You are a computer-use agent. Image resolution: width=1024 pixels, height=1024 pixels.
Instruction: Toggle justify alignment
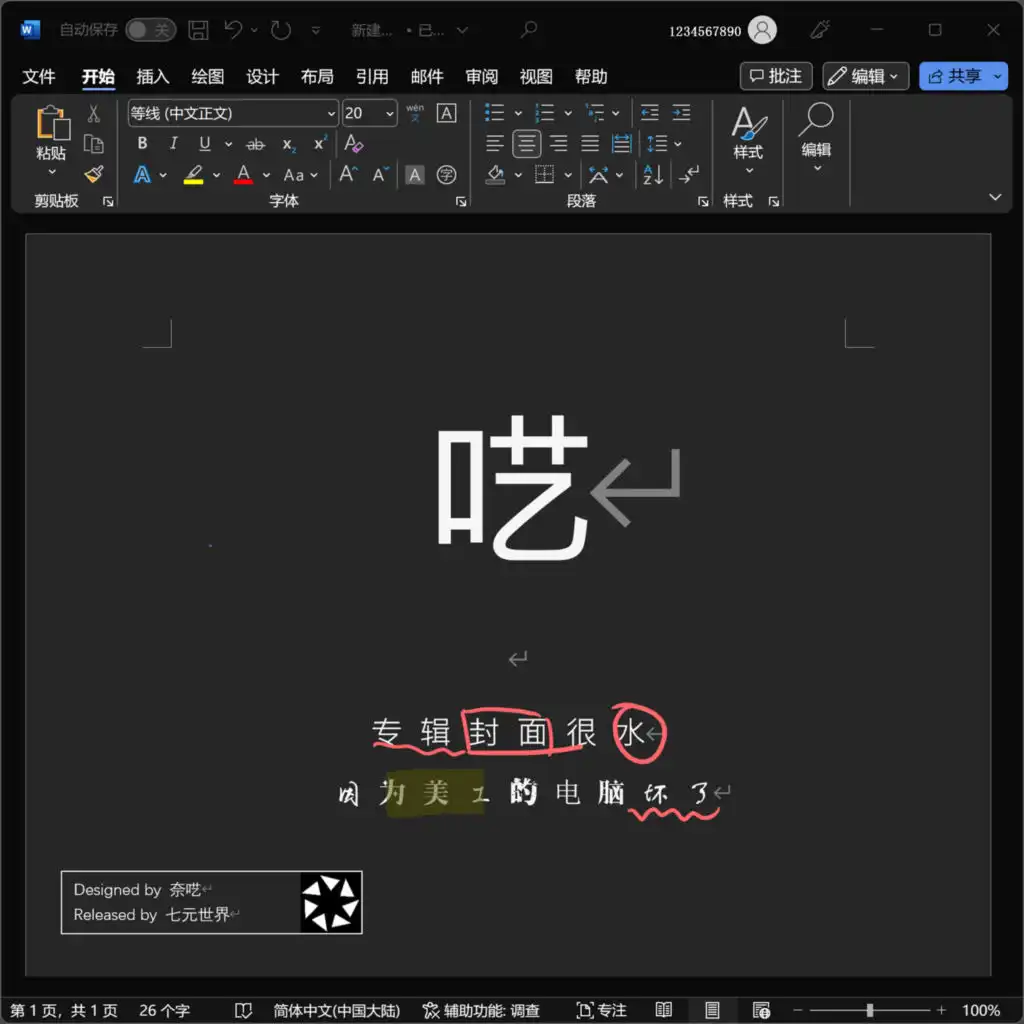pos(590,143)
